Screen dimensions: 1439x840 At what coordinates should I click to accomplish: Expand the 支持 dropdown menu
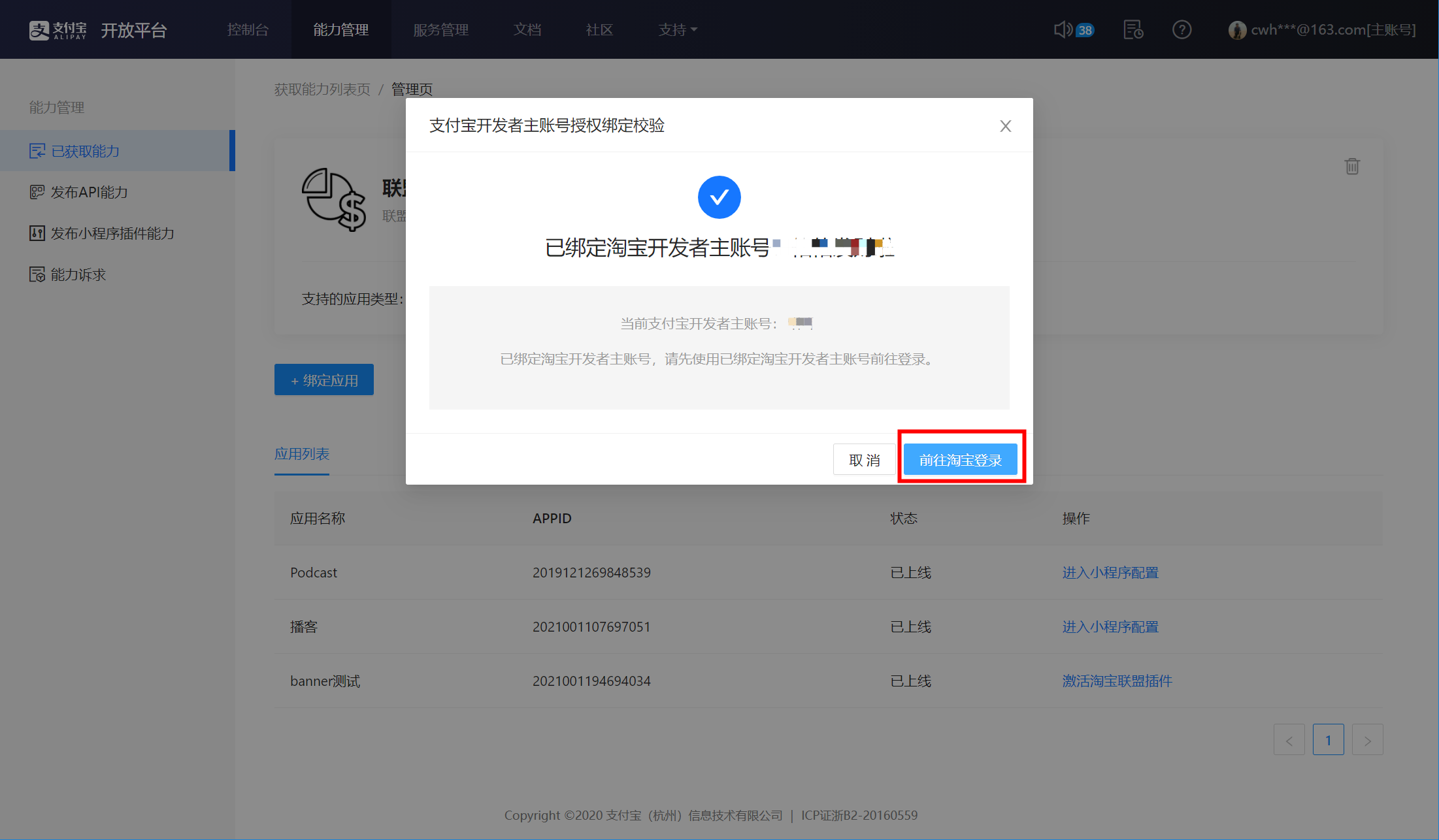coord(678,29)
